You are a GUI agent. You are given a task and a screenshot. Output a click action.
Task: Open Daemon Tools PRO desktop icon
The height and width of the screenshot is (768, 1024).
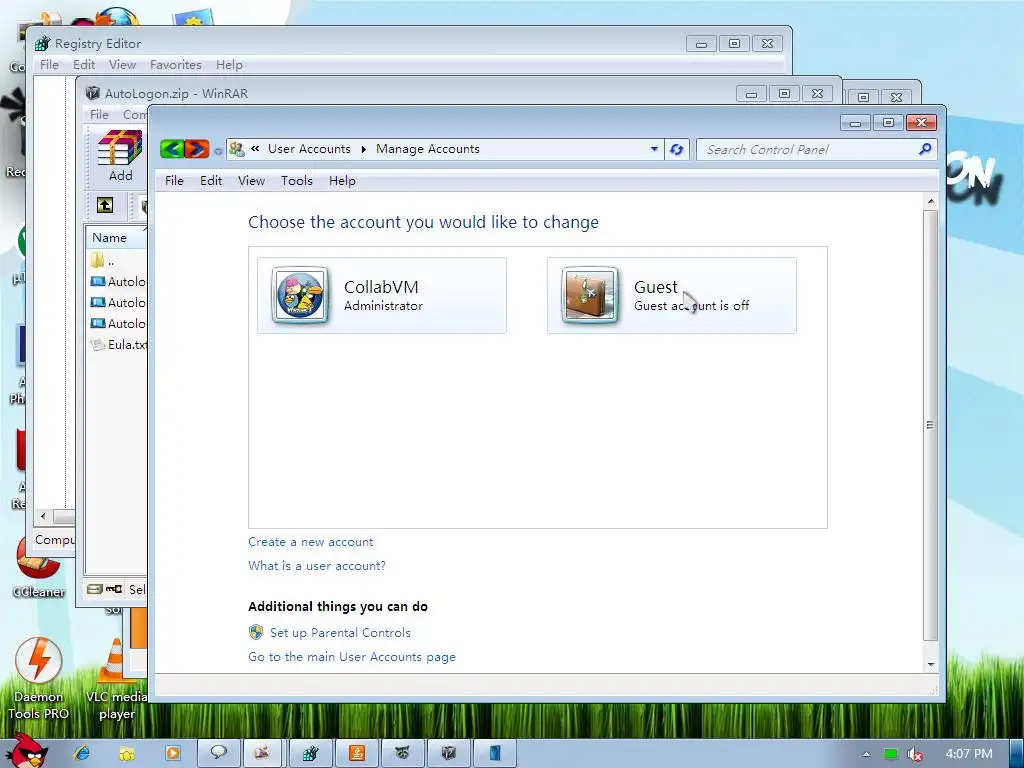point(38,679)
